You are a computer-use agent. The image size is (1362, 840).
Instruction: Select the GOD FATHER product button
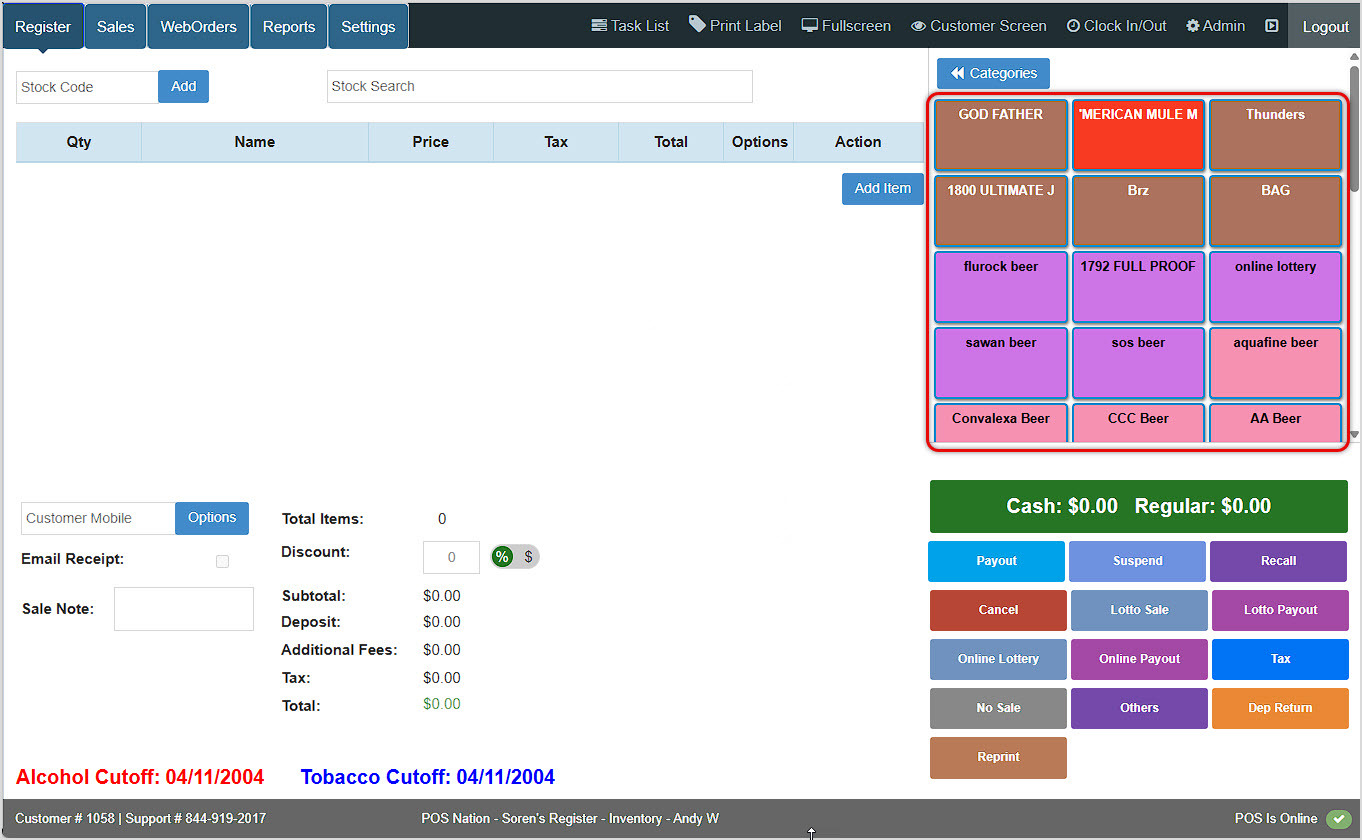point(1000,135)
